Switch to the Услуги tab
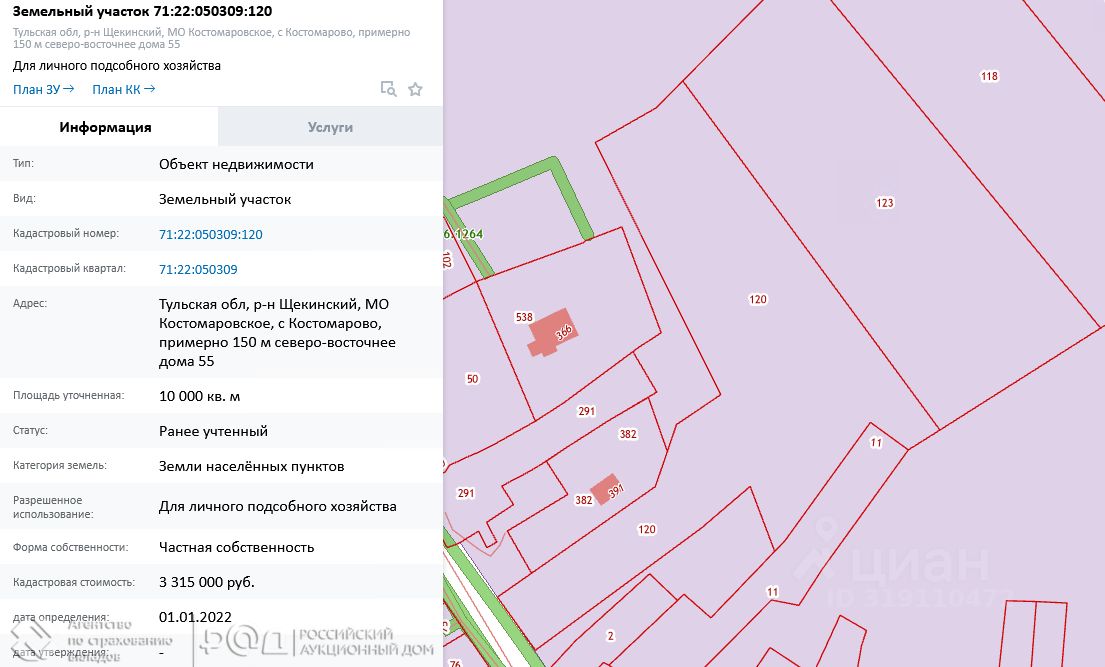The image size is (1105, 667). [x=330, y=128]
